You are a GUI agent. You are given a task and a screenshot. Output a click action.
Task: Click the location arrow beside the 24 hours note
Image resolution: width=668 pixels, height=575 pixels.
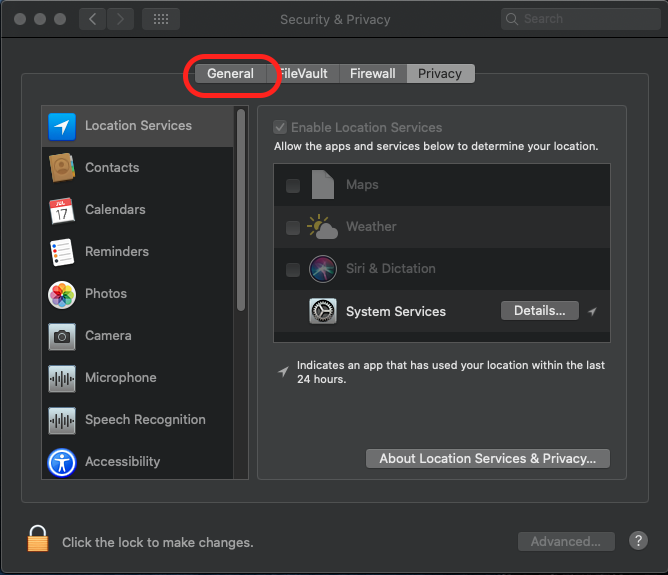tap(283, 371)
